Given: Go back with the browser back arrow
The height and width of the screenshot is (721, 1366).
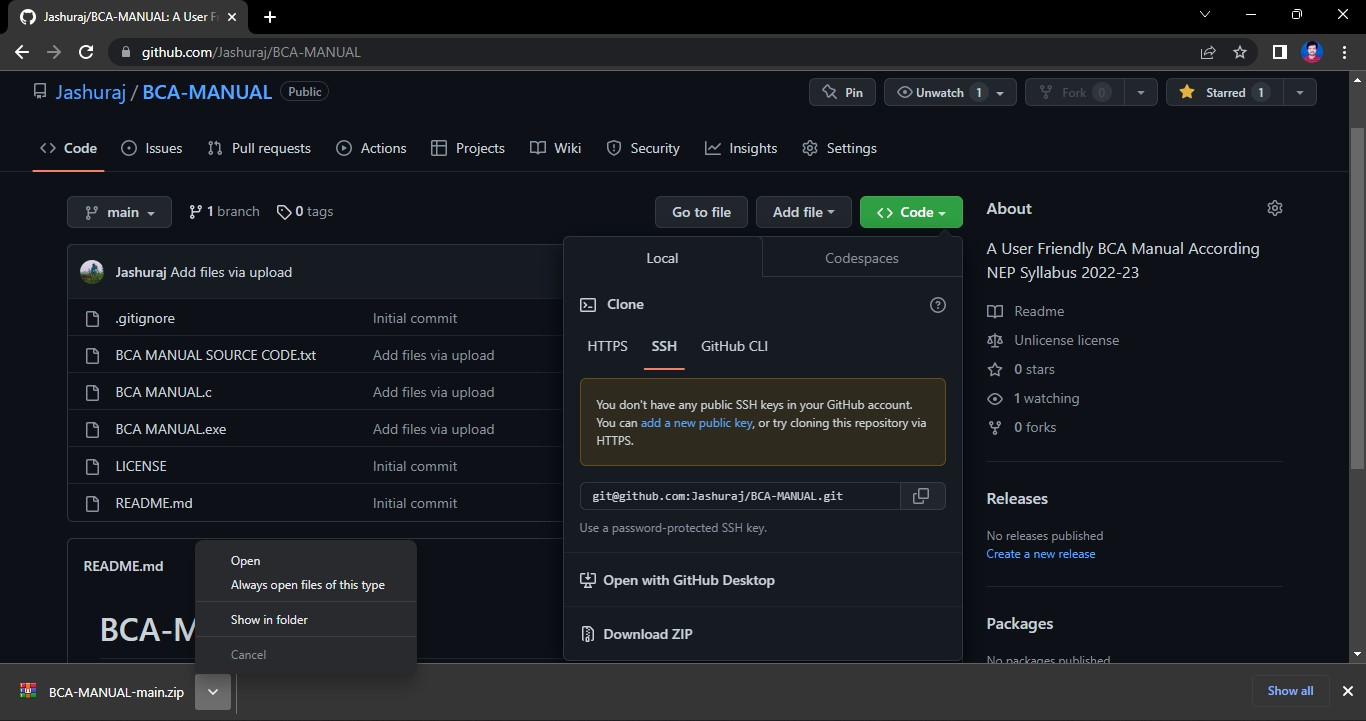Looking at the screenshot, I should (22, 52).
